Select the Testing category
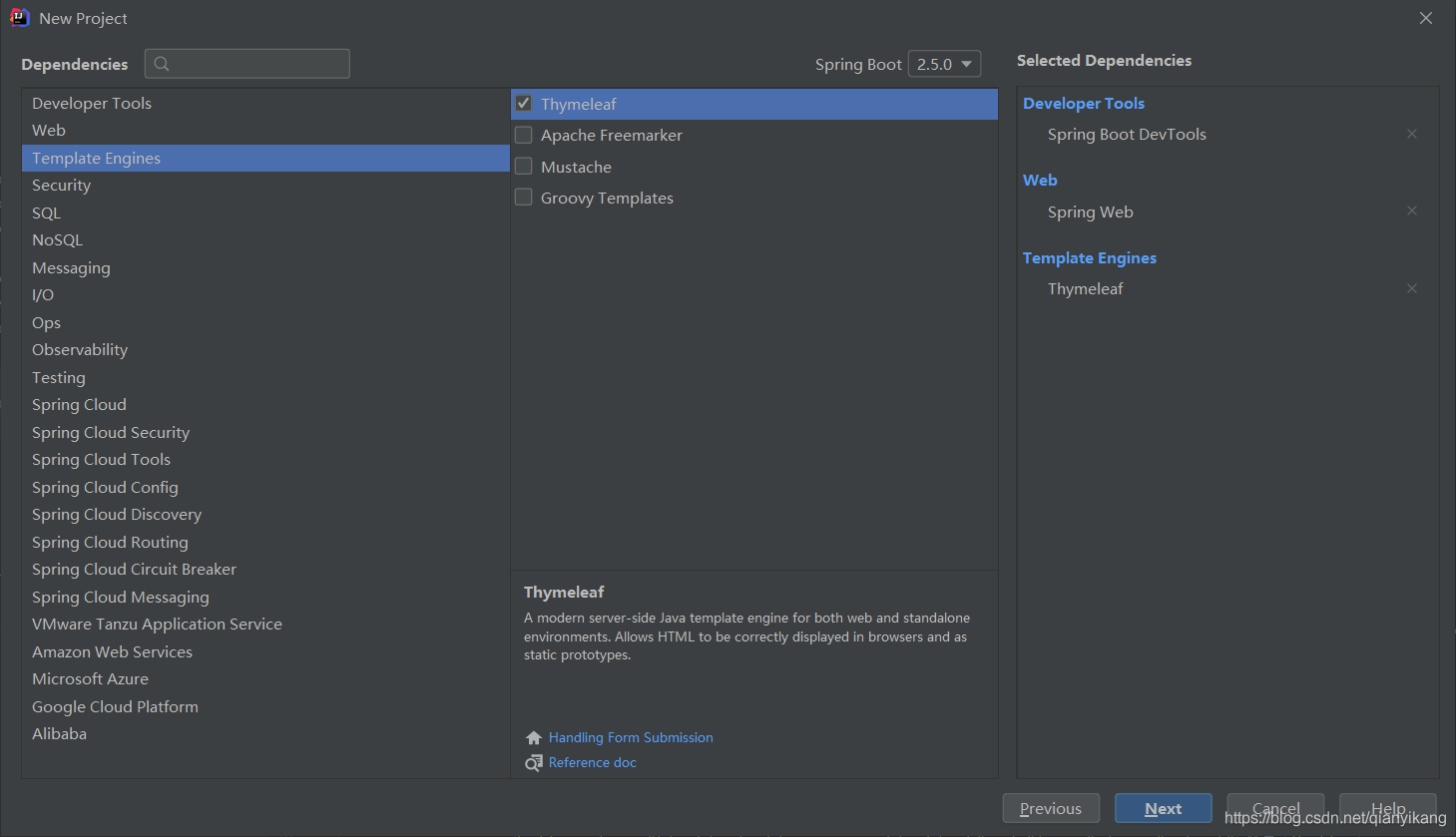The image size is (1456, 837). pyautogui.click(x=265, y=377)
